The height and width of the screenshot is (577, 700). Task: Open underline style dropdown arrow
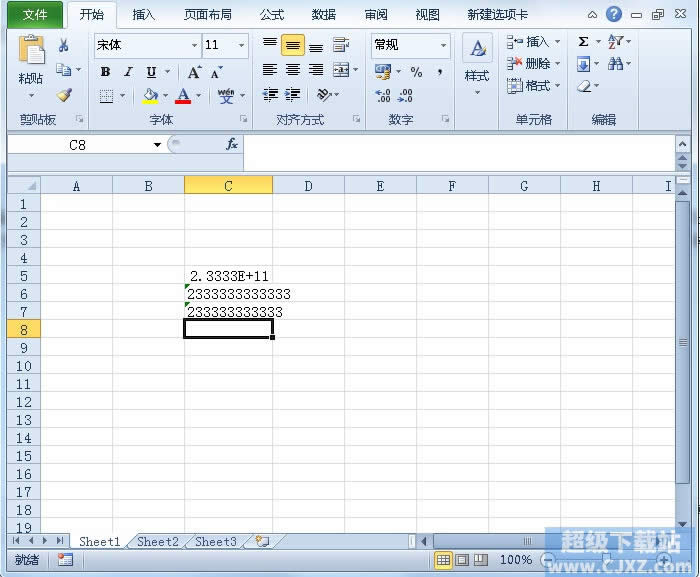(x=168, y=72)
